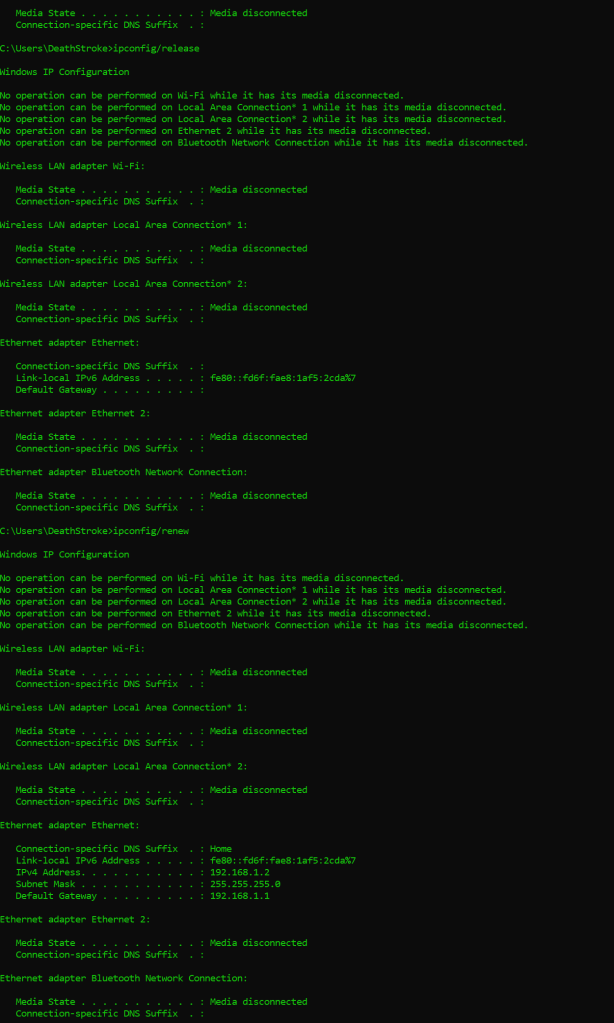Click first Wi-Fi no operation message after release
This screenshot has width=614, height=1023.
(201, 95)
